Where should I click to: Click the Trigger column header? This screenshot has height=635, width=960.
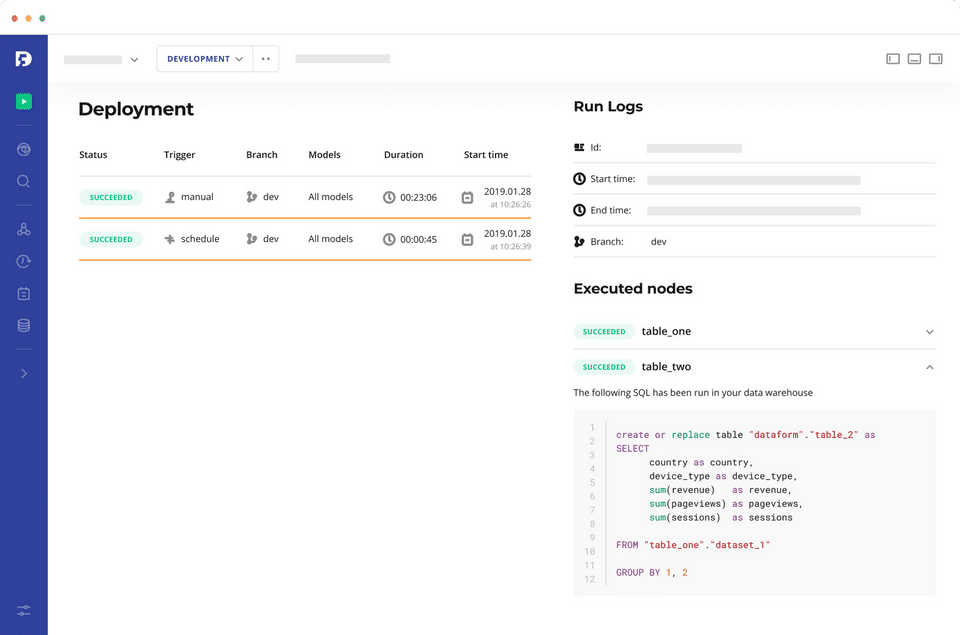[179, 155]
